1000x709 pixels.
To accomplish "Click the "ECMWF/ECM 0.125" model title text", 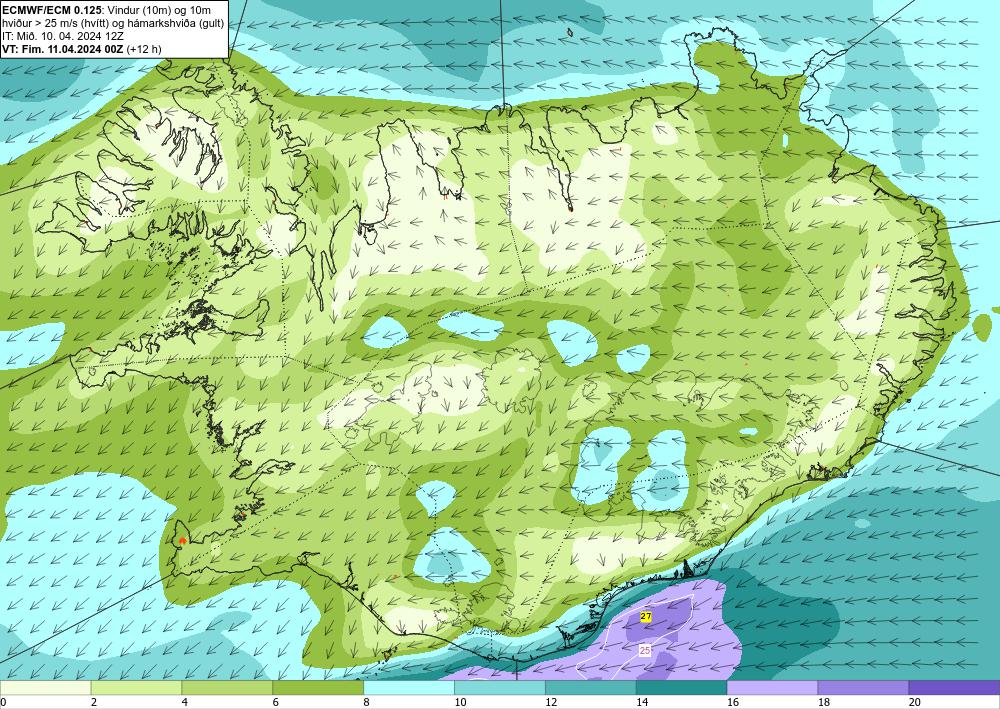I will click(x=52, y=10).
